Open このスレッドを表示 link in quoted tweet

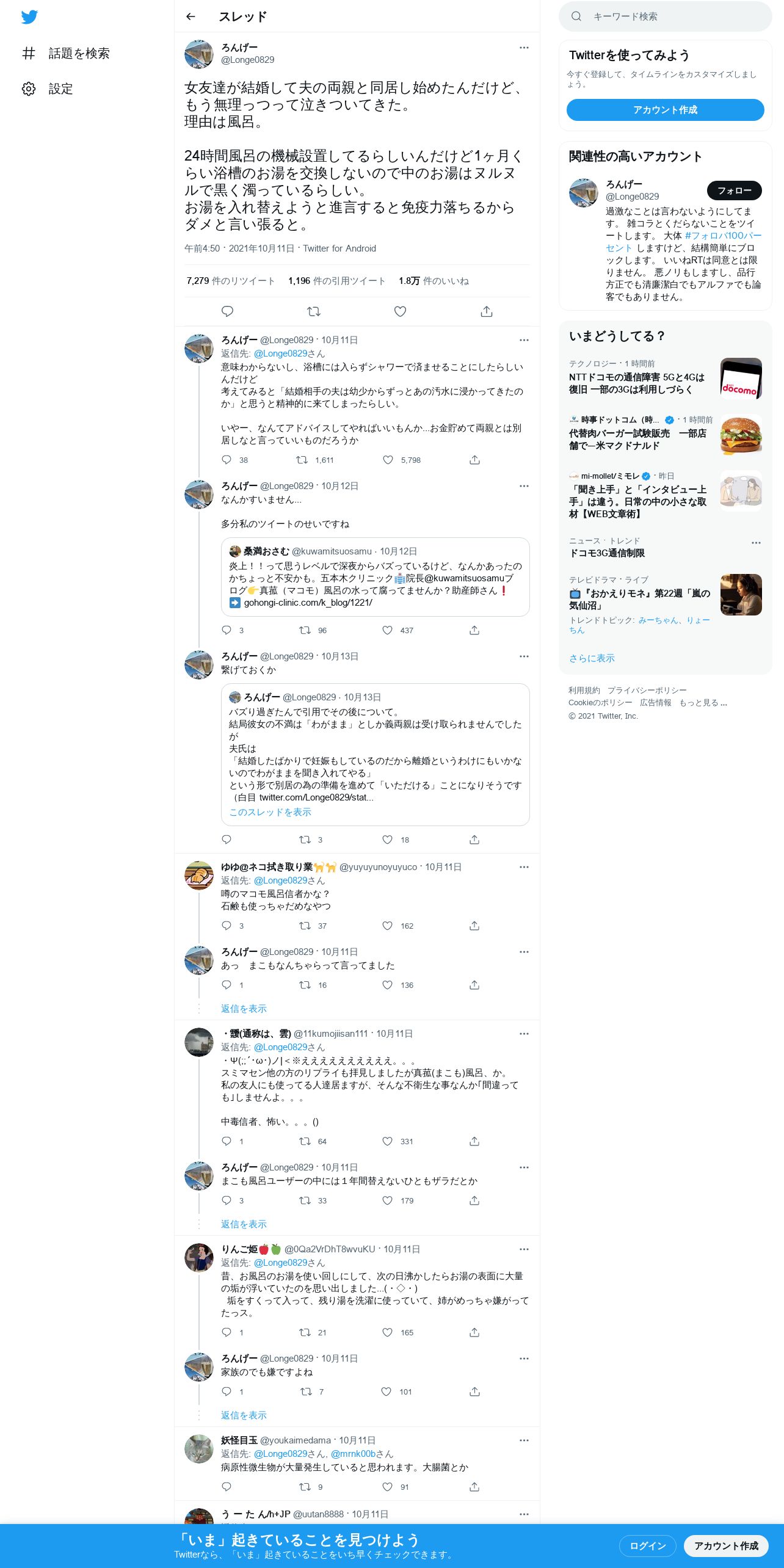(x=270, y=812)
